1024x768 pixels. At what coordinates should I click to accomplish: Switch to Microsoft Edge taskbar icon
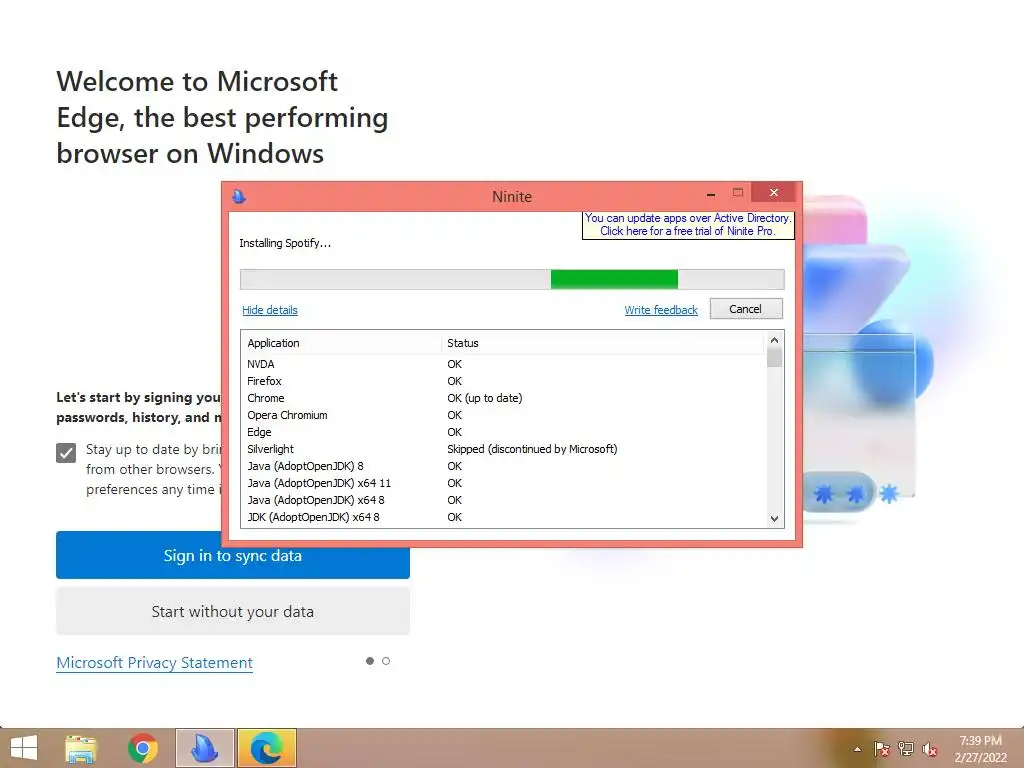pos(266,748)
